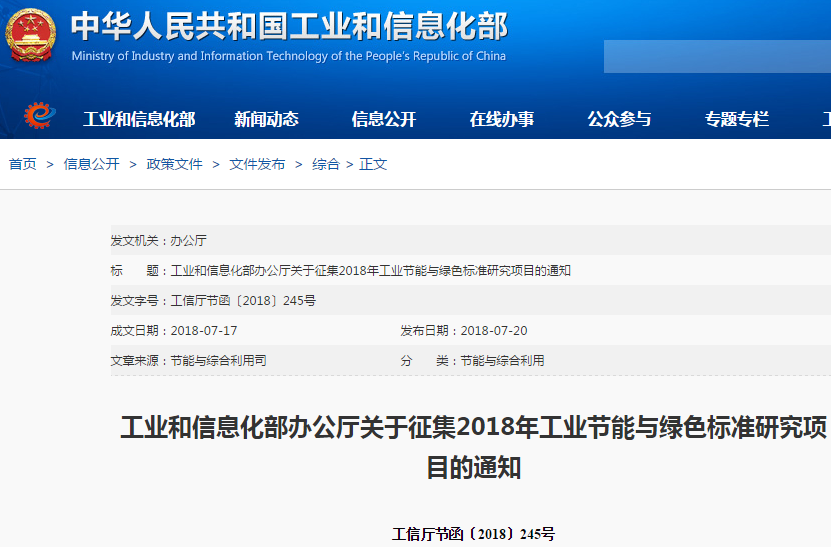
Task: Click the 标题 row with notice title
Action: coord(471,271)
